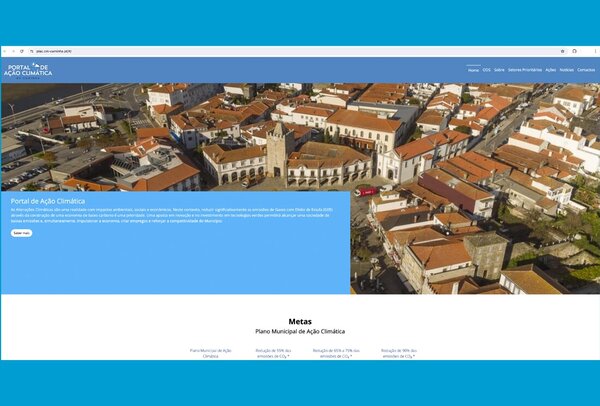600x406 pixels.
Task: Open the Notícias navigation item
Action: [567, 70]
